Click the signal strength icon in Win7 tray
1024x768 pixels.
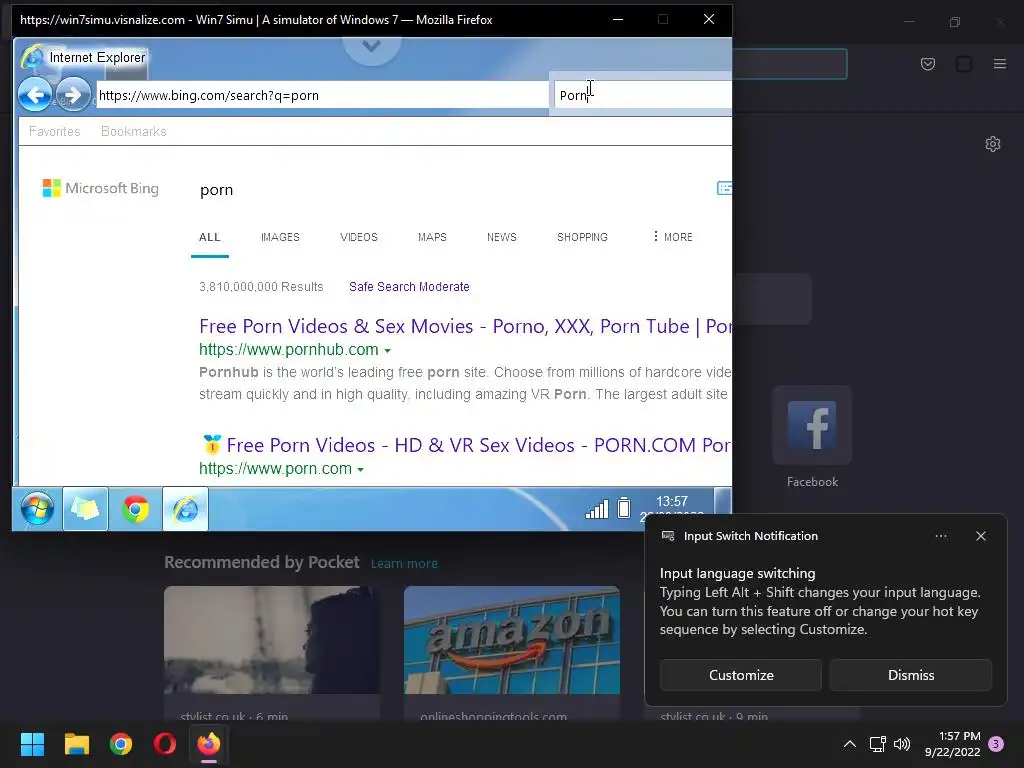pos(596,509)
